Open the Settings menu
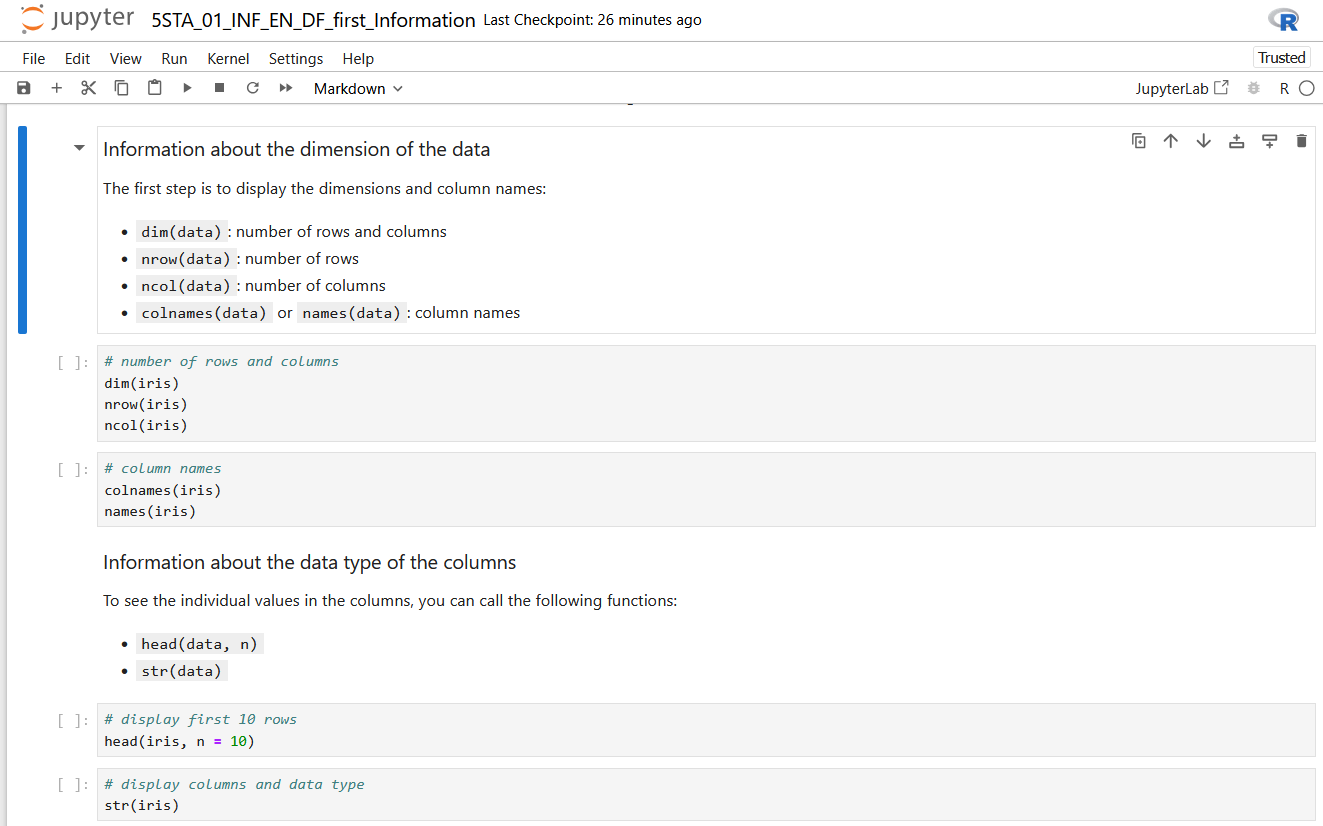The width and height of the screenshot is (1323, 826). click(296, 58)
